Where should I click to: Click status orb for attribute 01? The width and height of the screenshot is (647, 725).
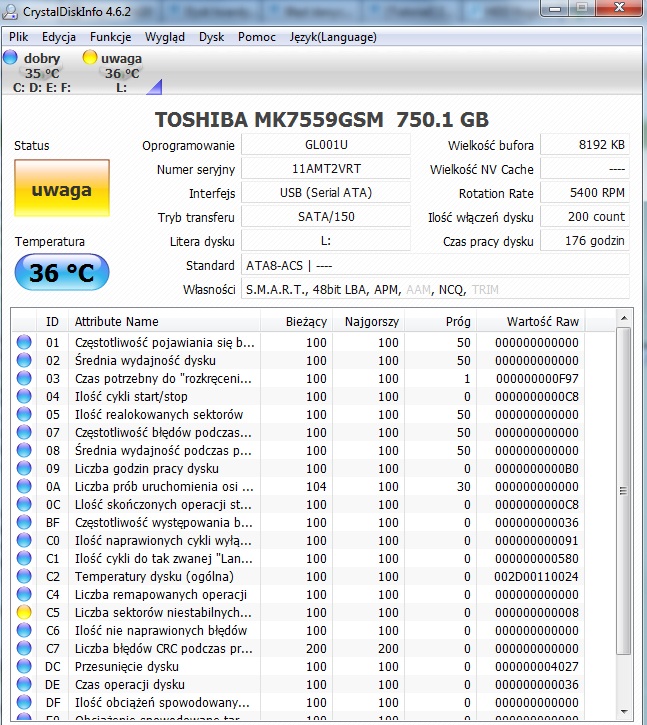[24, 342]
